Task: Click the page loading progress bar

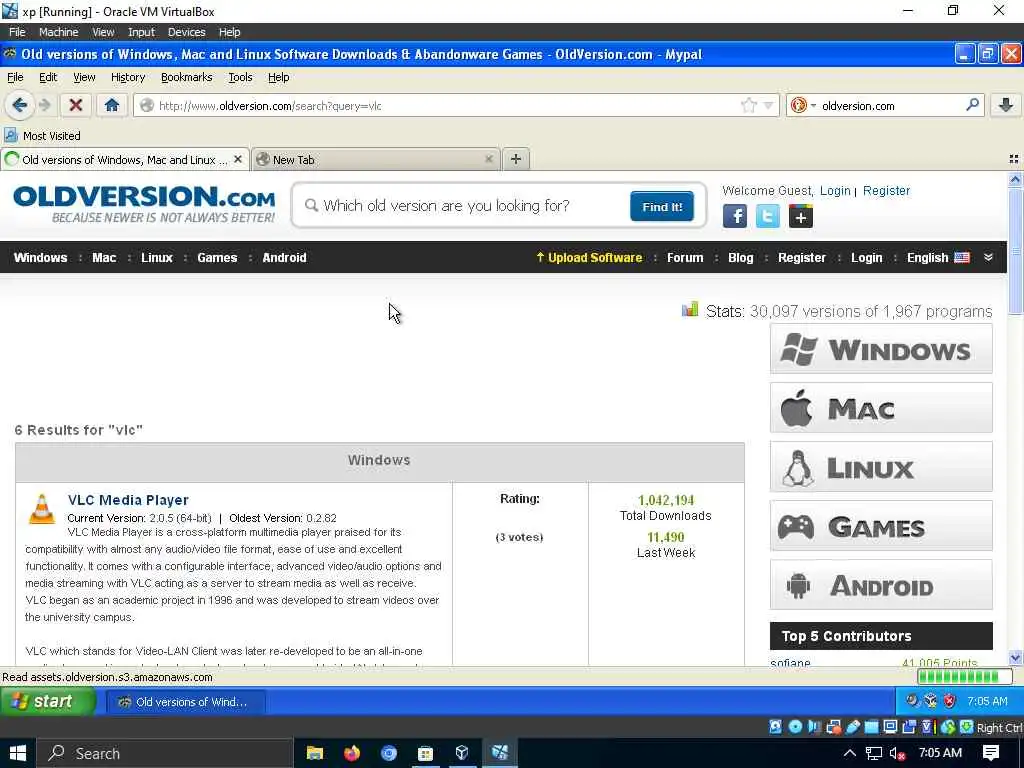Action: [965, 677]
